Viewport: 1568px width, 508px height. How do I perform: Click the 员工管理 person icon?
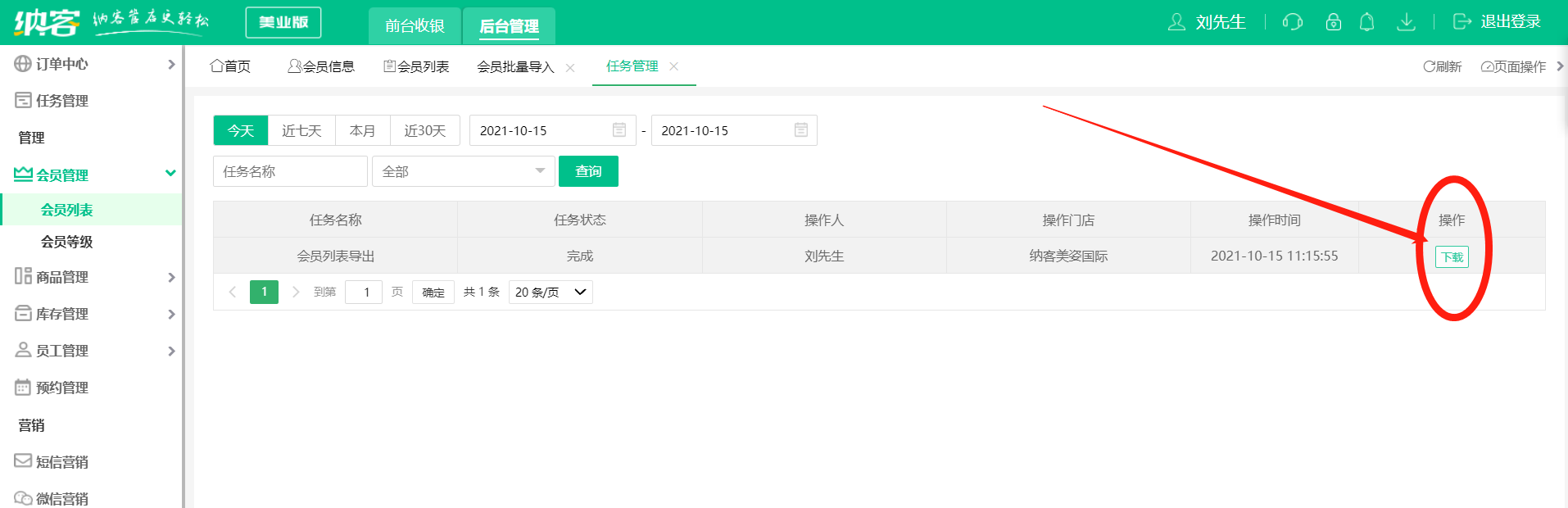click(x=23, y=350)
